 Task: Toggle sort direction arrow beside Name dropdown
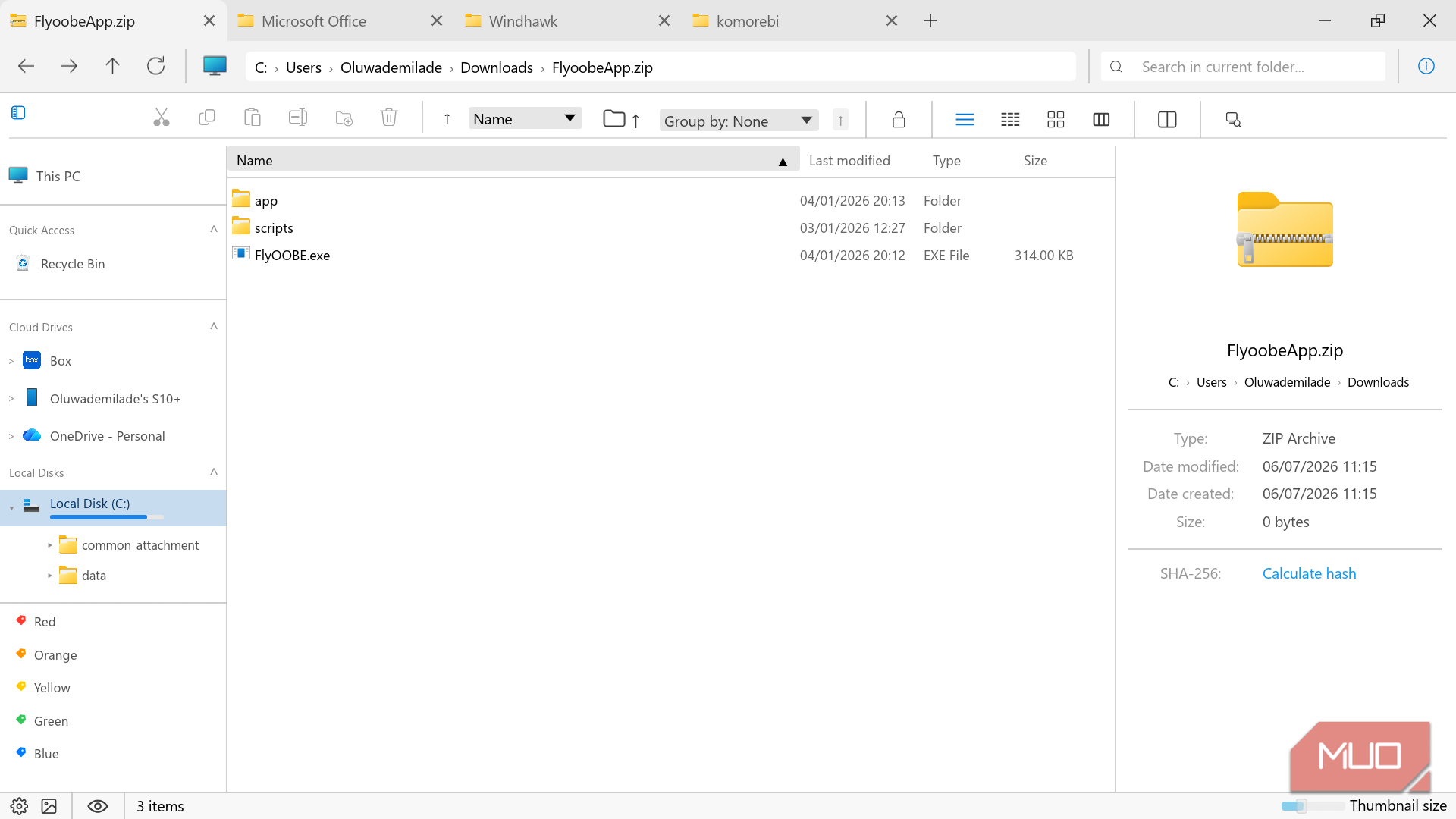tap(447, 118)
